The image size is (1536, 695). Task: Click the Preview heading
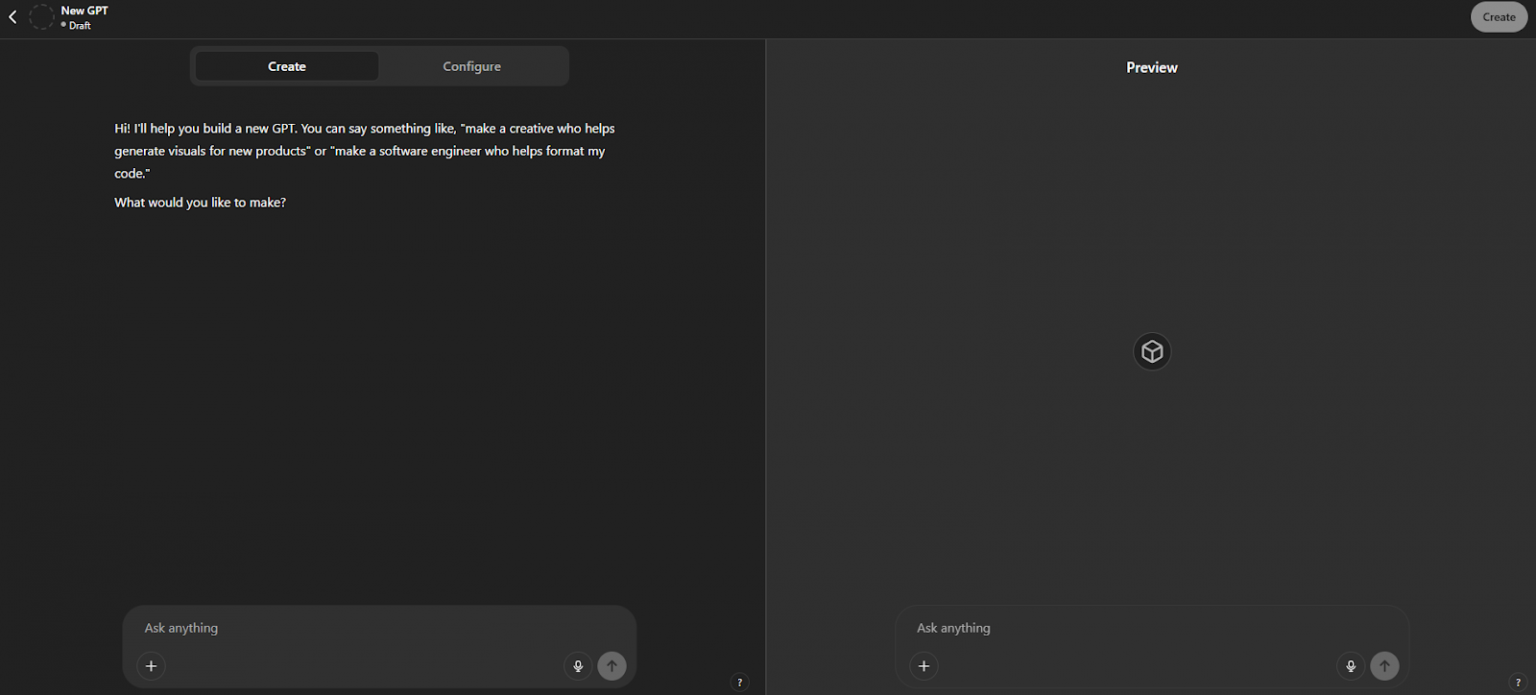tap(1152, 67)
